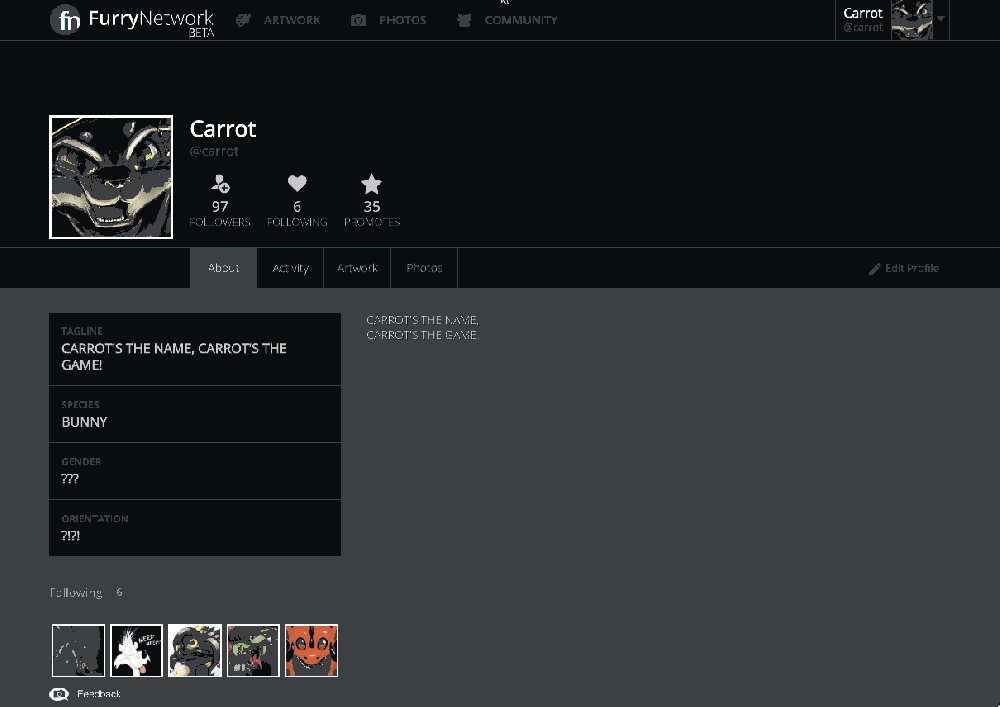1000x707 pixels.
Task: Click the Feedback chat icon
Action: click(x=59, y=694)
